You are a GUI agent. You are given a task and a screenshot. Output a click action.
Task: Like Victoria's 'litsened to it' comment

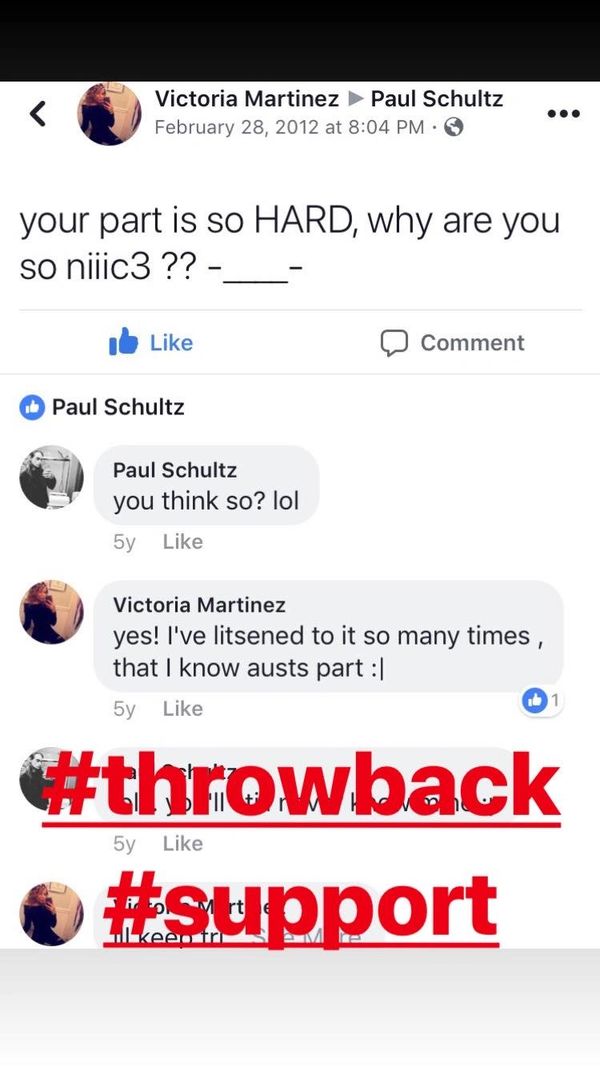click(x=182, y=708)
